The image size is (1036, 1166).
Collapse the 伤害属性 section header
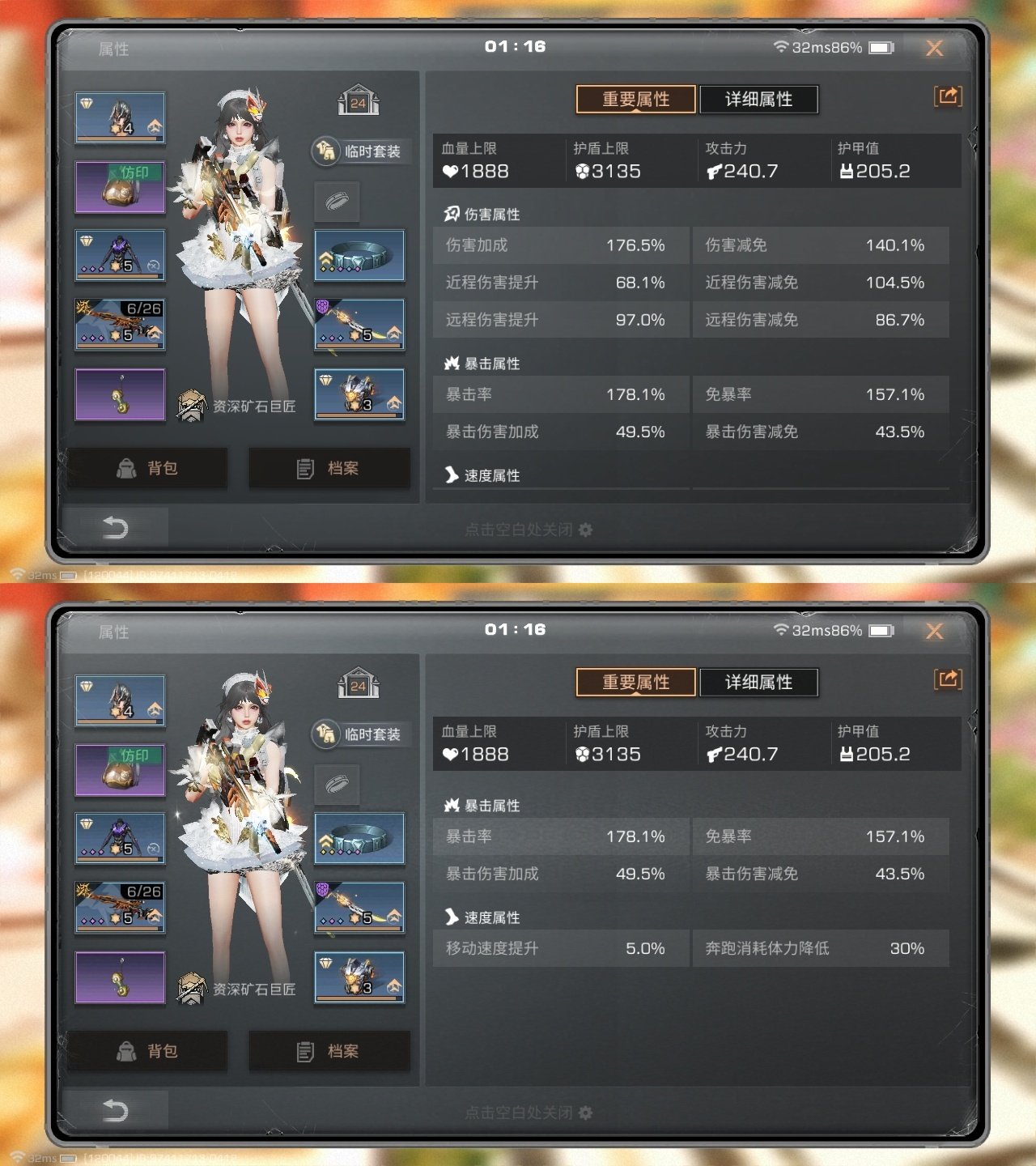pos(482,214)
